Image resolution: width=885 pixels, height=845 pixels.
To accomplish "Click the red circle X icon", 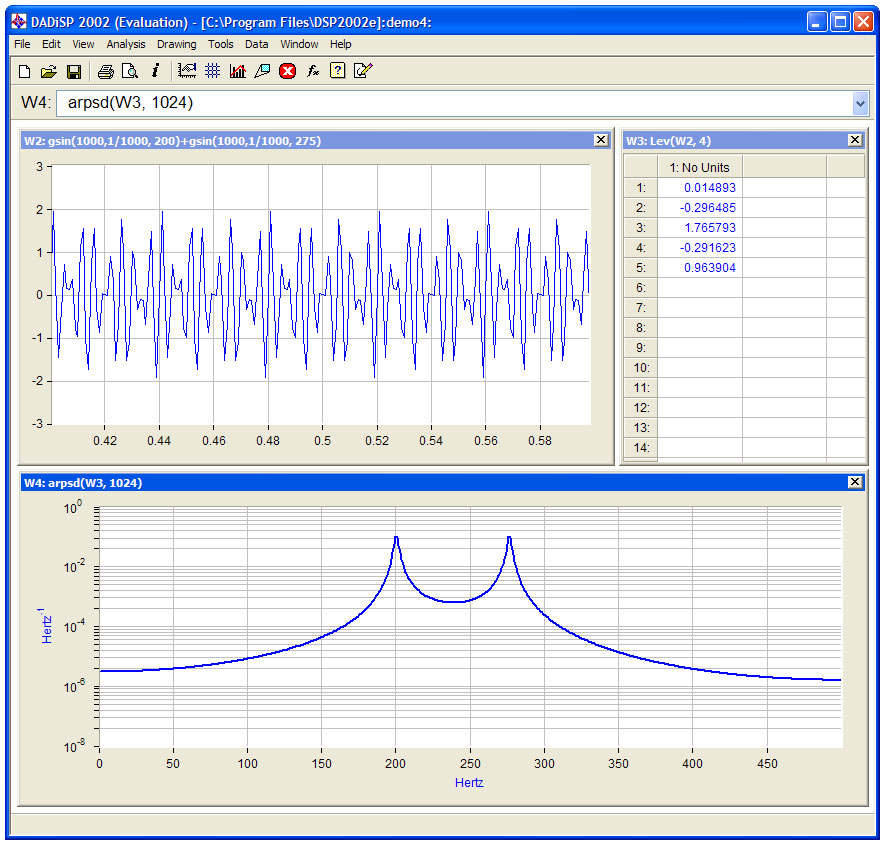I will tap(287, 71).
